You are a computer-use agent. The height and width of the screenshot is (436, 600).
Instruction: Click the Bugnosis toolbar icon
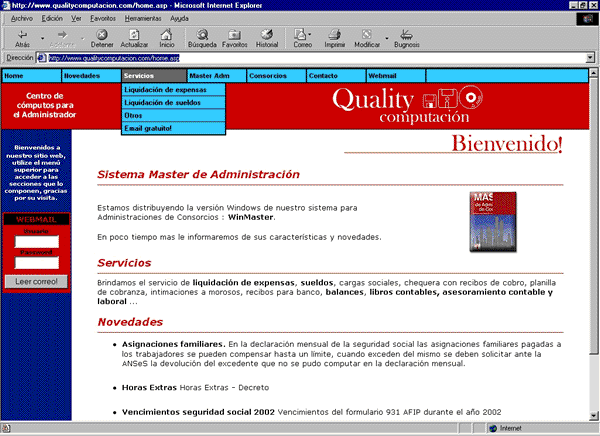[407, 39]
